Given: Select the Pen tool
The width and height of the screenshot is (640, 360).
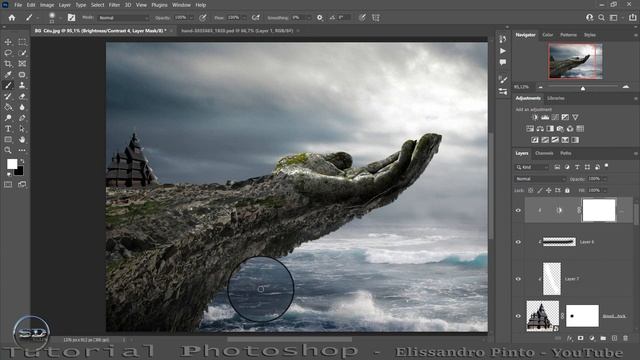Looking at the screenshot, I should point(22,118).
